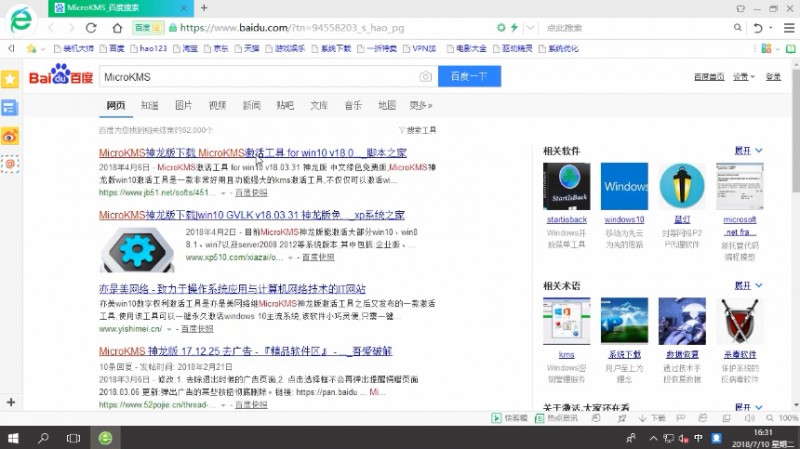Toggle browser sound speaker in status bar

[749, 418]
